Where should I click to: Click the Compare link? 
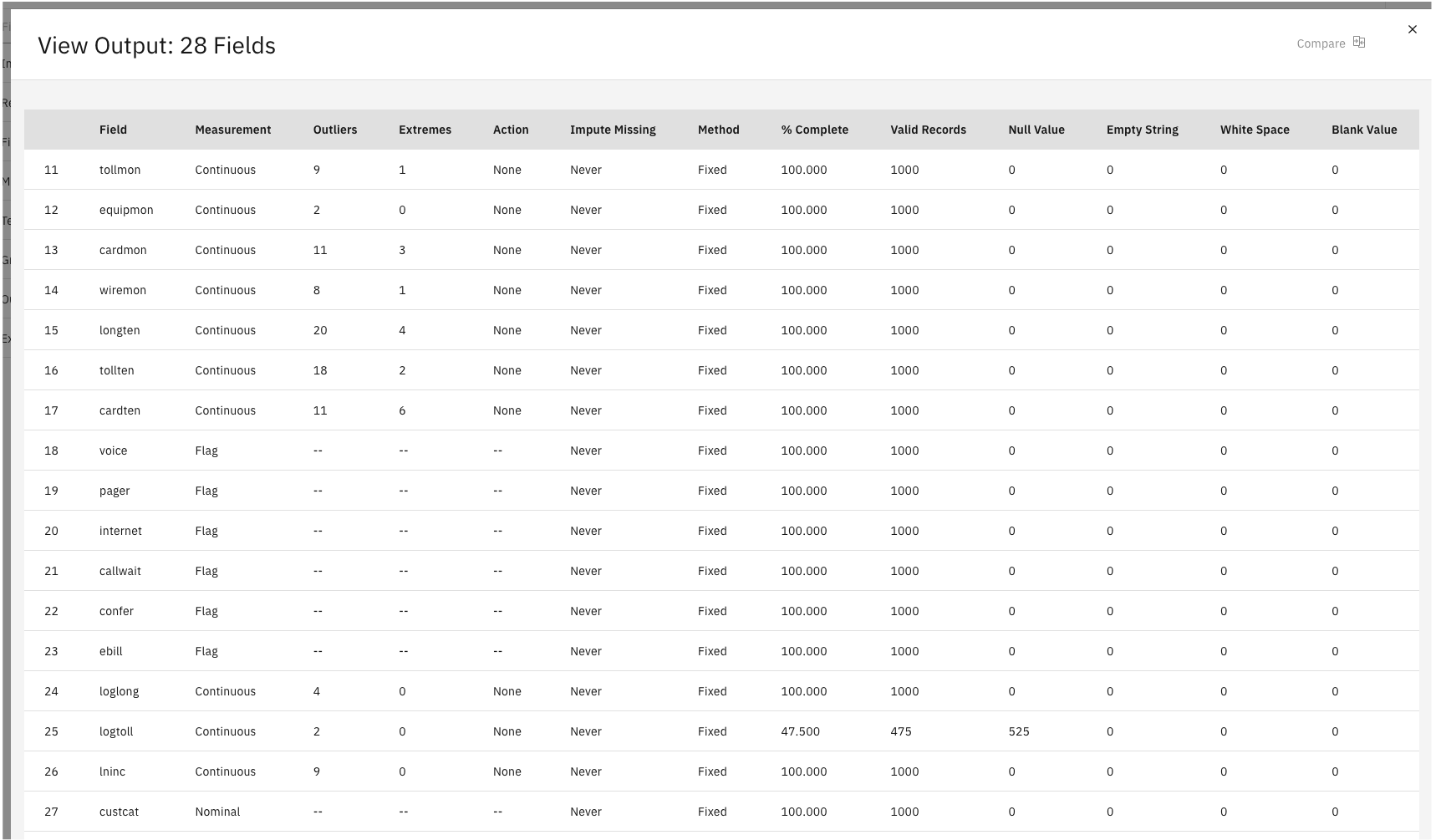[1321, 43]
